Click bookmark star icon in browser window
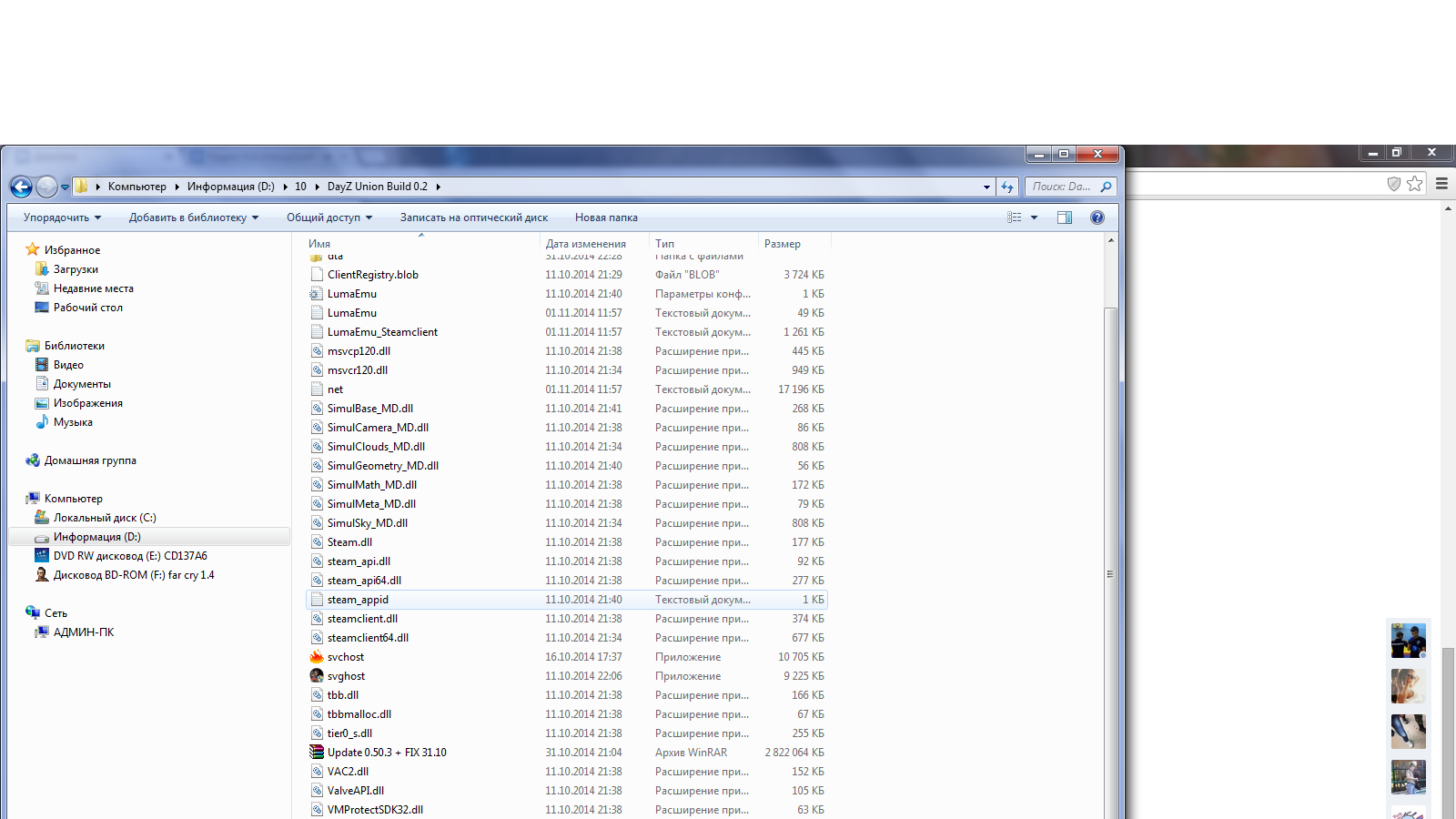Screen dimensions: 1456x819 1414,184
